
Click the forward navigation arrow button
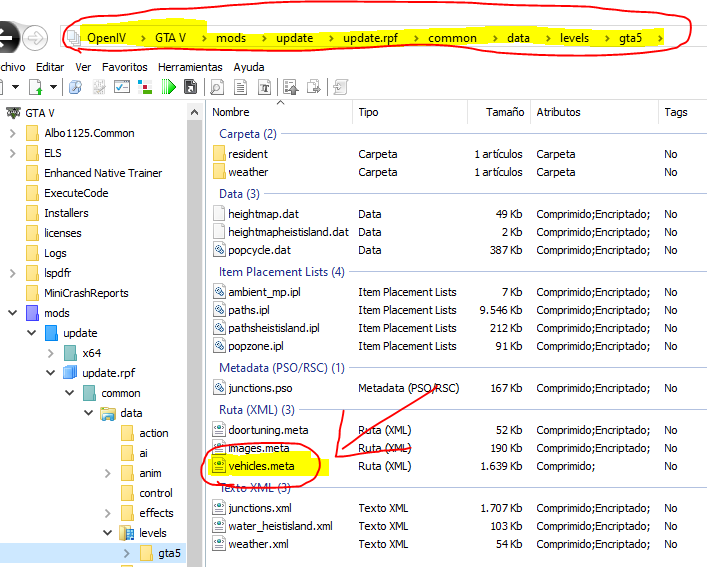(x=35, y=38)
